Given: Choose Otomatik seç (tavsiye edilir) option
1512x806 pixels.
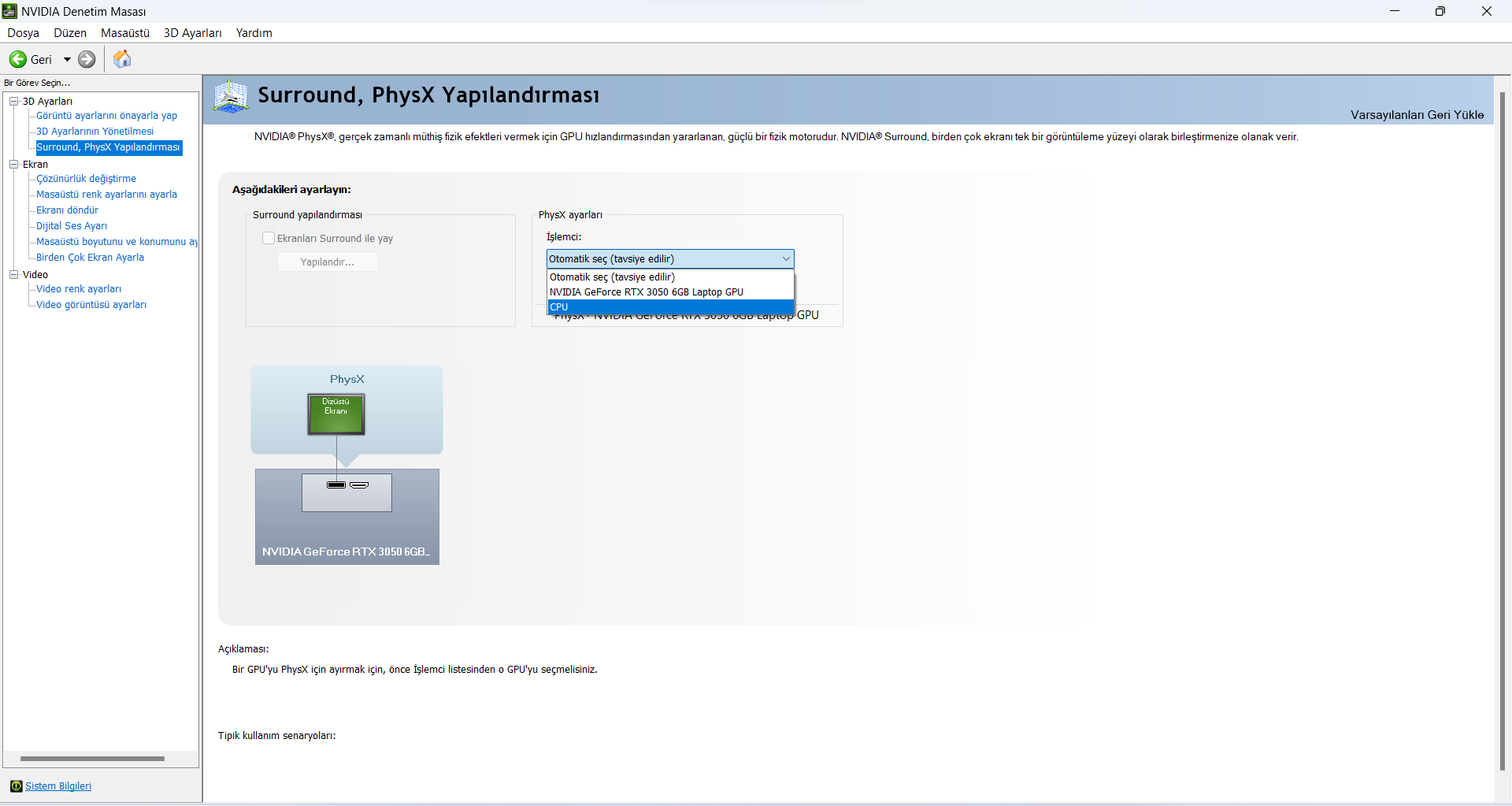Looking at the screenshot, I should coord(670,277).
